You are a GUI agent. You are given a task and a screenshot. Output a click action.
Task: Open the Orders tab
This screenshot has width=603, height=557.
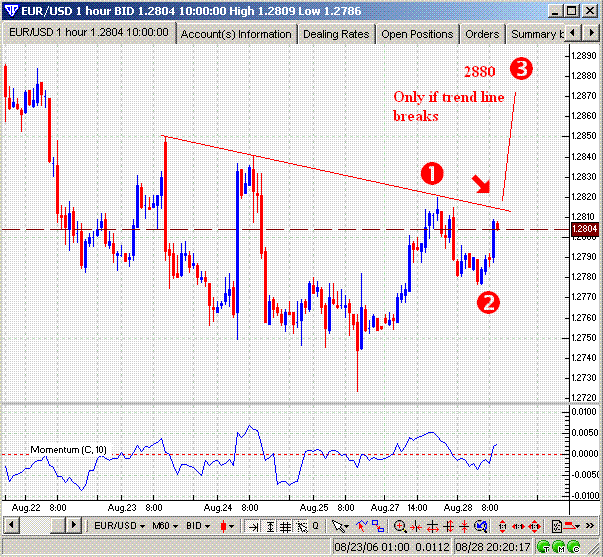[x=482, y=34]
